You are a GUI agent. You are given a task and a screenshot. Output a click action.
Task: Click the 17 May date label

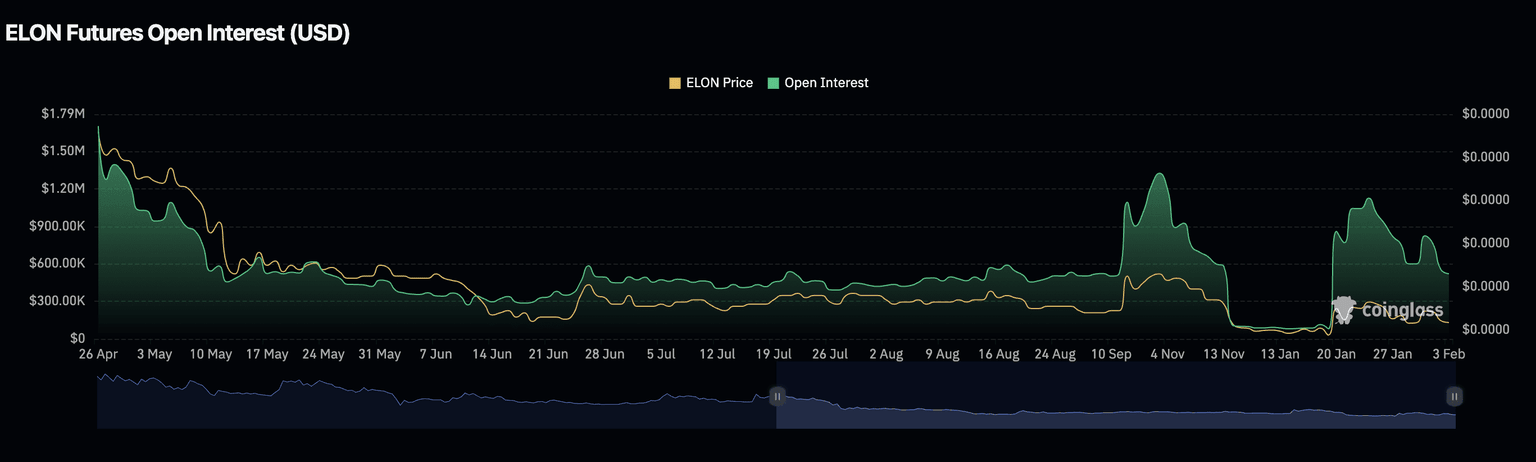pyautogui.click(x=267, y=354)
